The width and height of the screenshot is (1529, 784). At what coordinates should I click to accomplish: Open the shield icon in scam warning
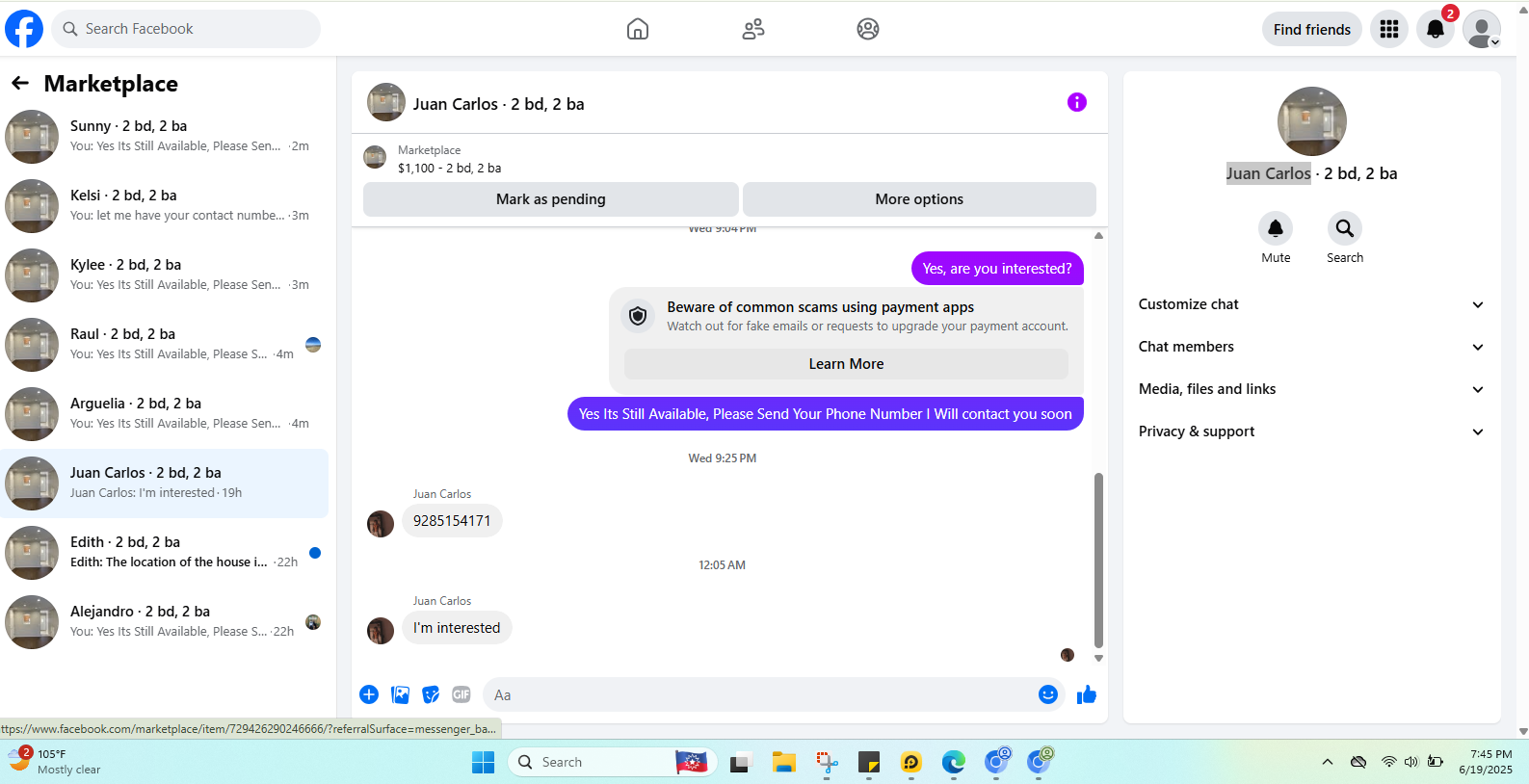pyautogui.click(x=638, y=316)
